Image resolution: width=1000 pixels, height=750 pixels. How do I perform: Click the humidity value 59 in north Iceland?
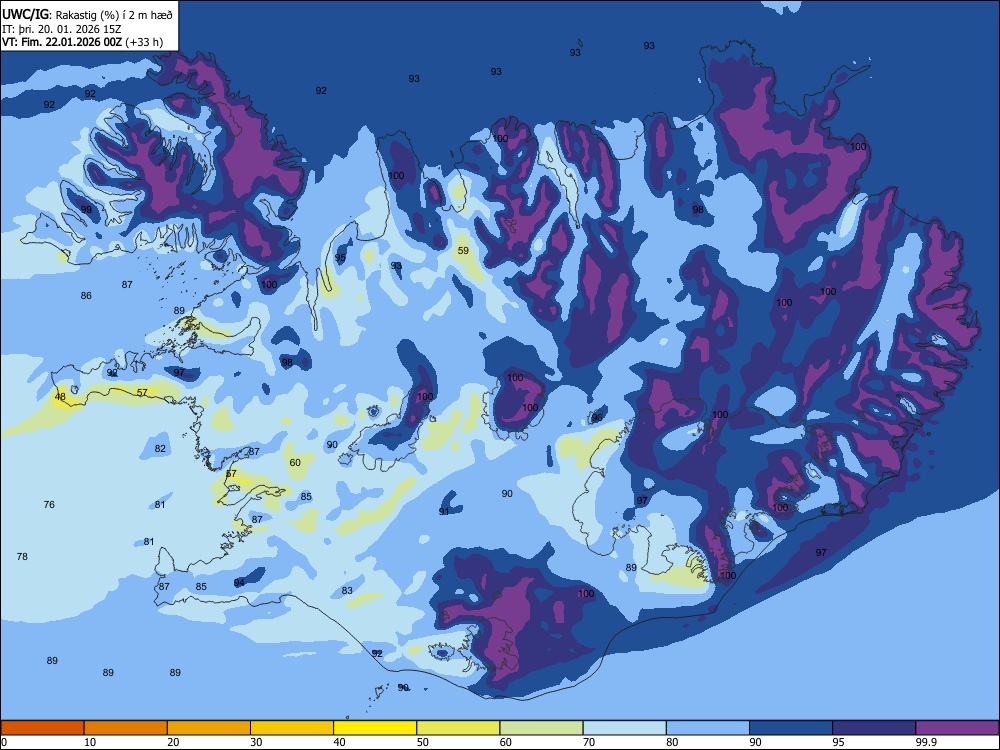click(x=463, y=251)
